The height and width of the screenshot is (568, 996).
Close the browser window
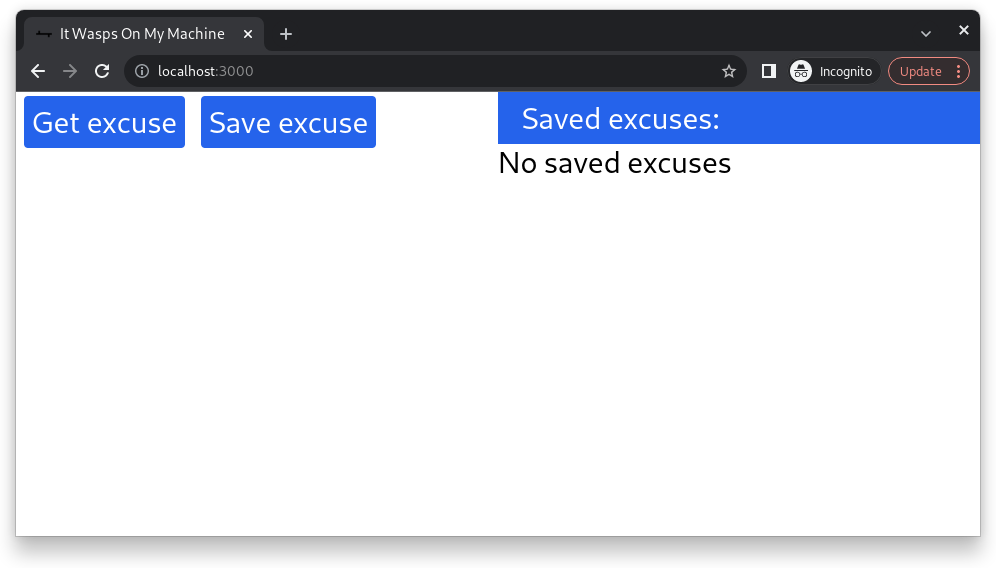click(964, 31)
